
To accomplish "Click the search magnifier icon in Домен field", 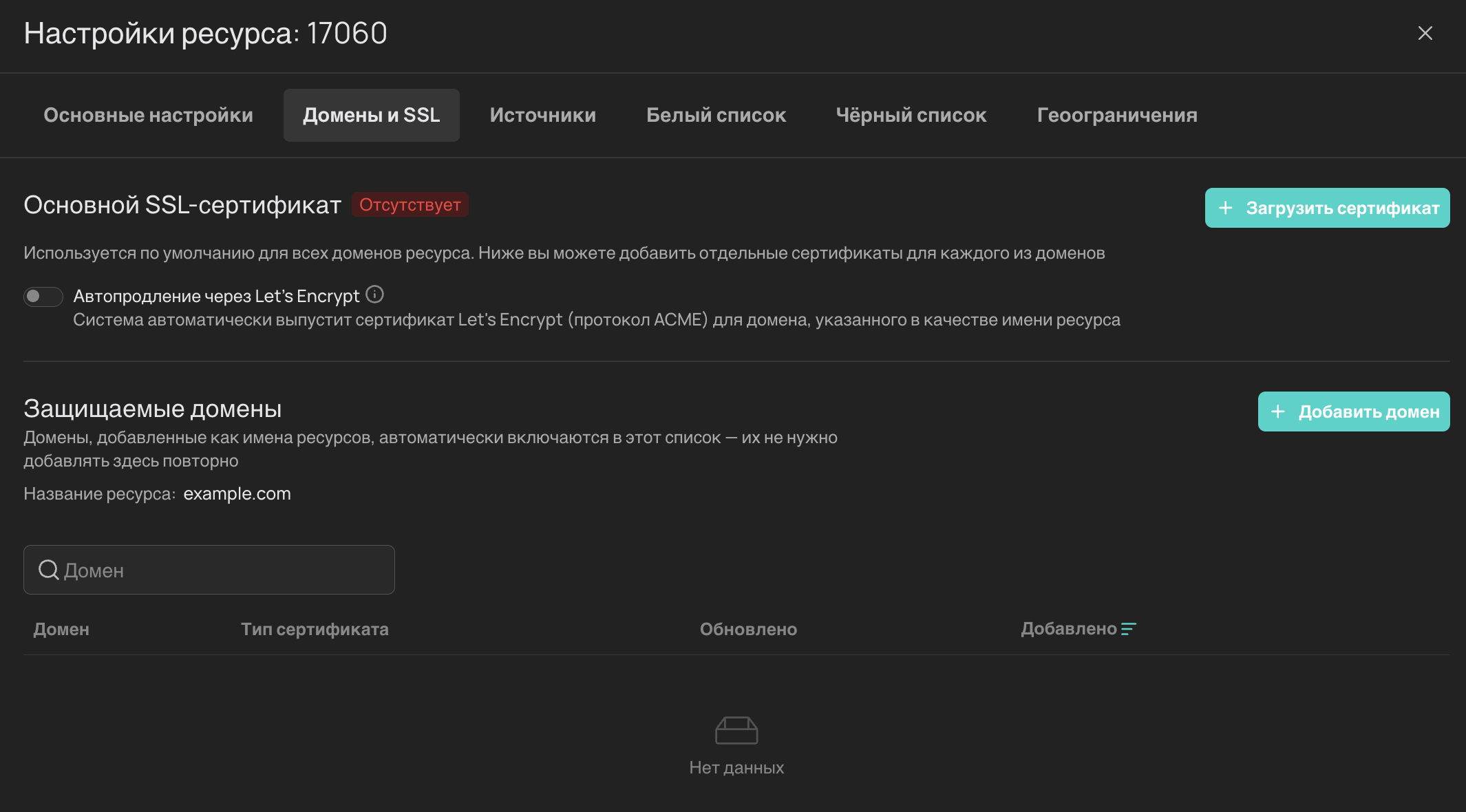I will click(48, 570).
